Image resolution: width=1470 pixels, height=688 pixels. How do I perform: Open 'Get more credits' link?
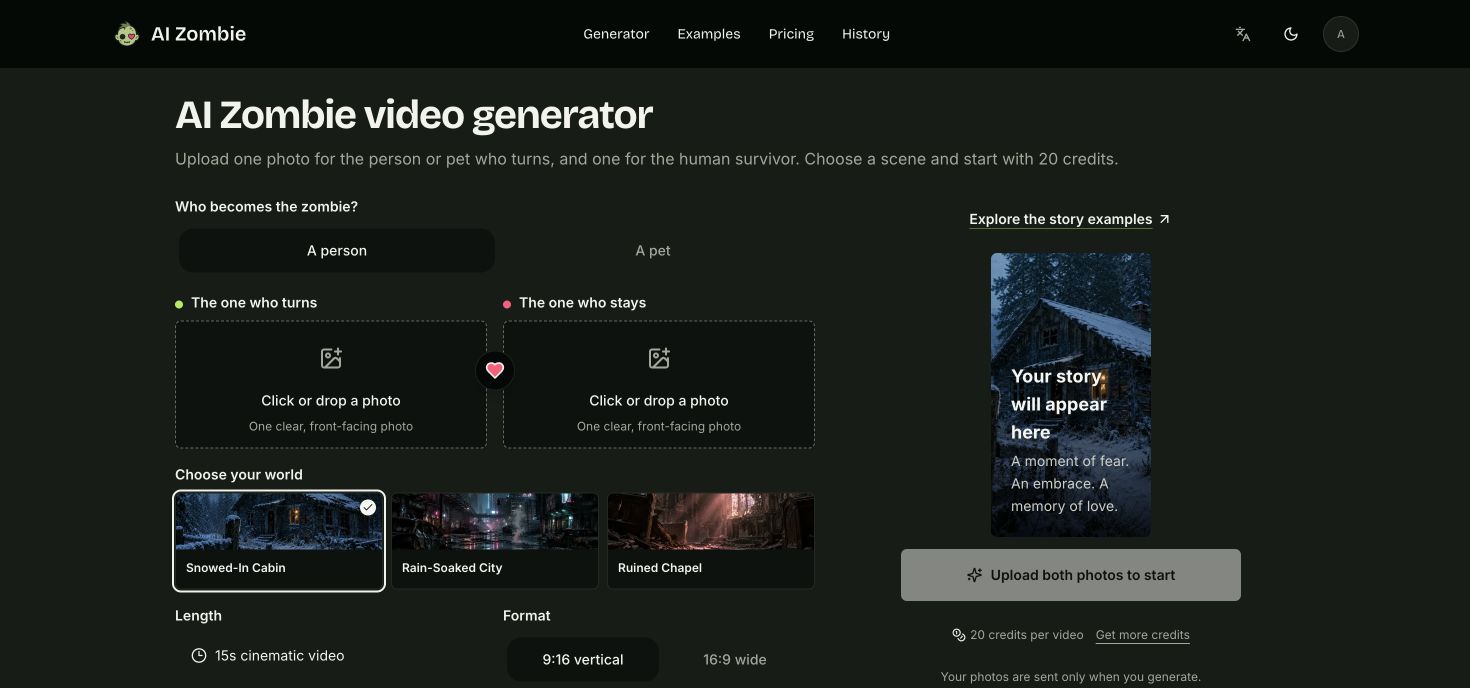coord(1143,635)
